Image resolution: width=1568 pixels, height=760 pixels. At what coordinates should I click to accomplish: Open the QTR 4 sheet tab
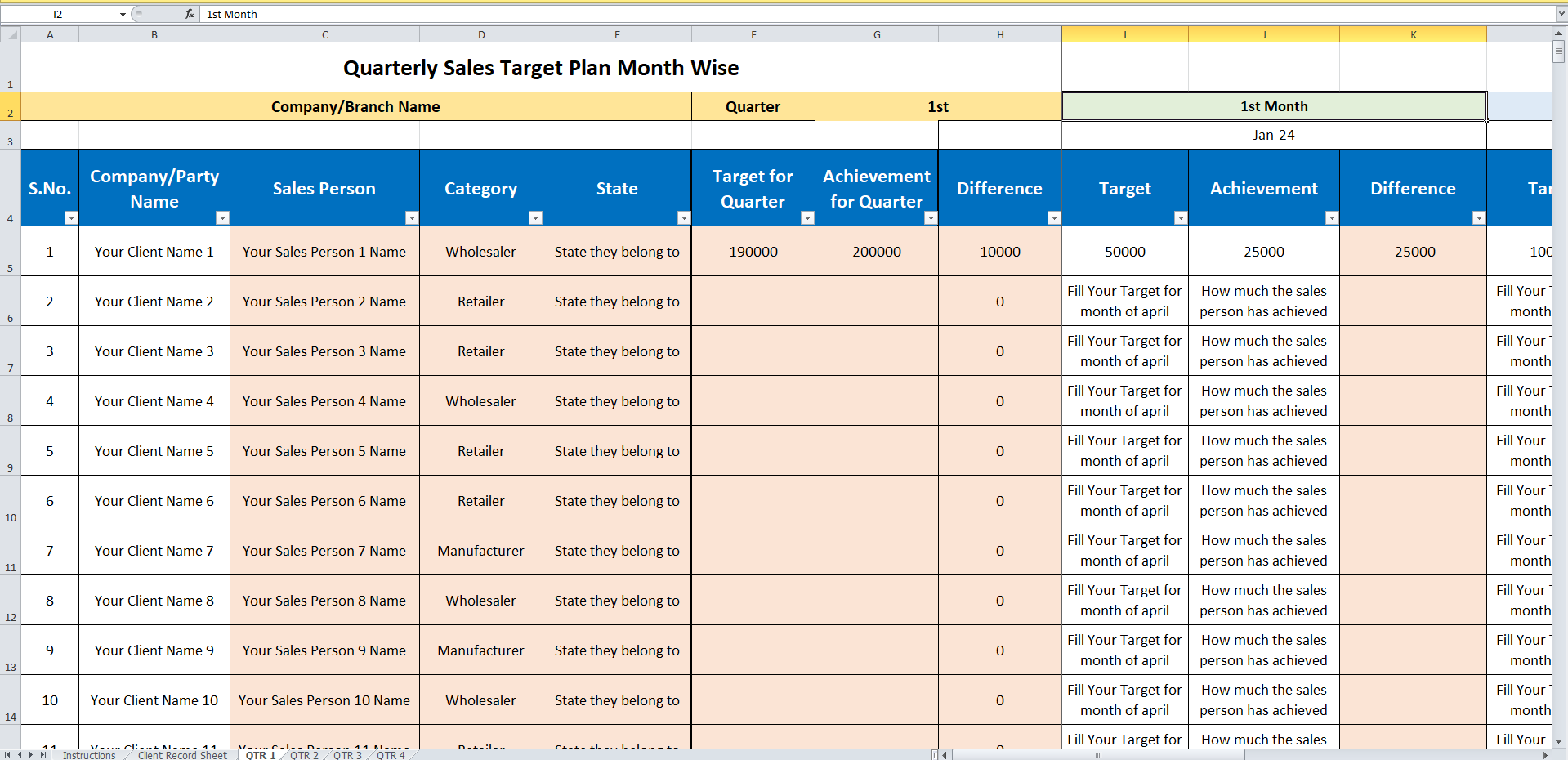coord(391,755)
